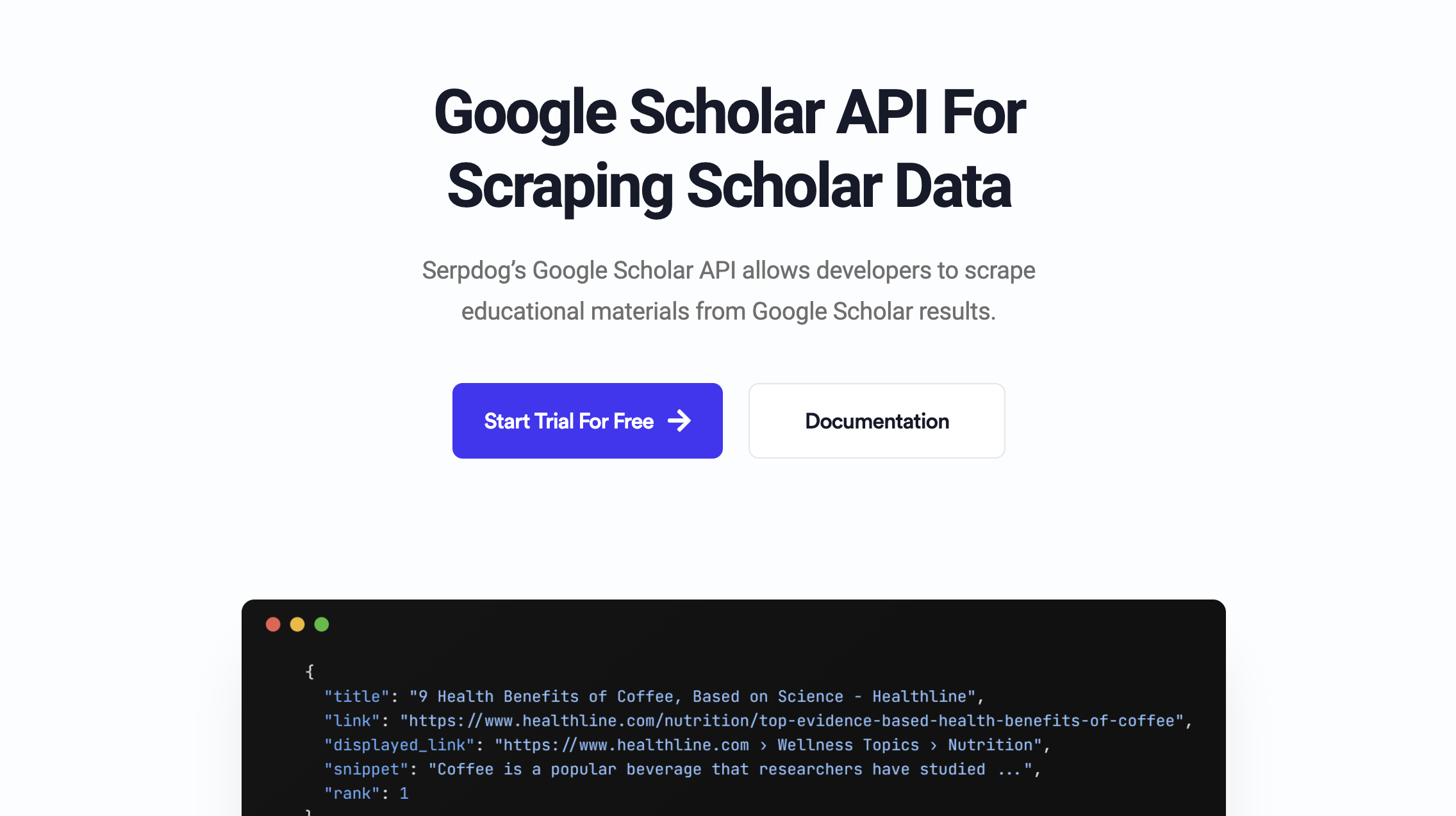
Task: Select the Nutrition breadcrumb segment
Action: (991, 745)
